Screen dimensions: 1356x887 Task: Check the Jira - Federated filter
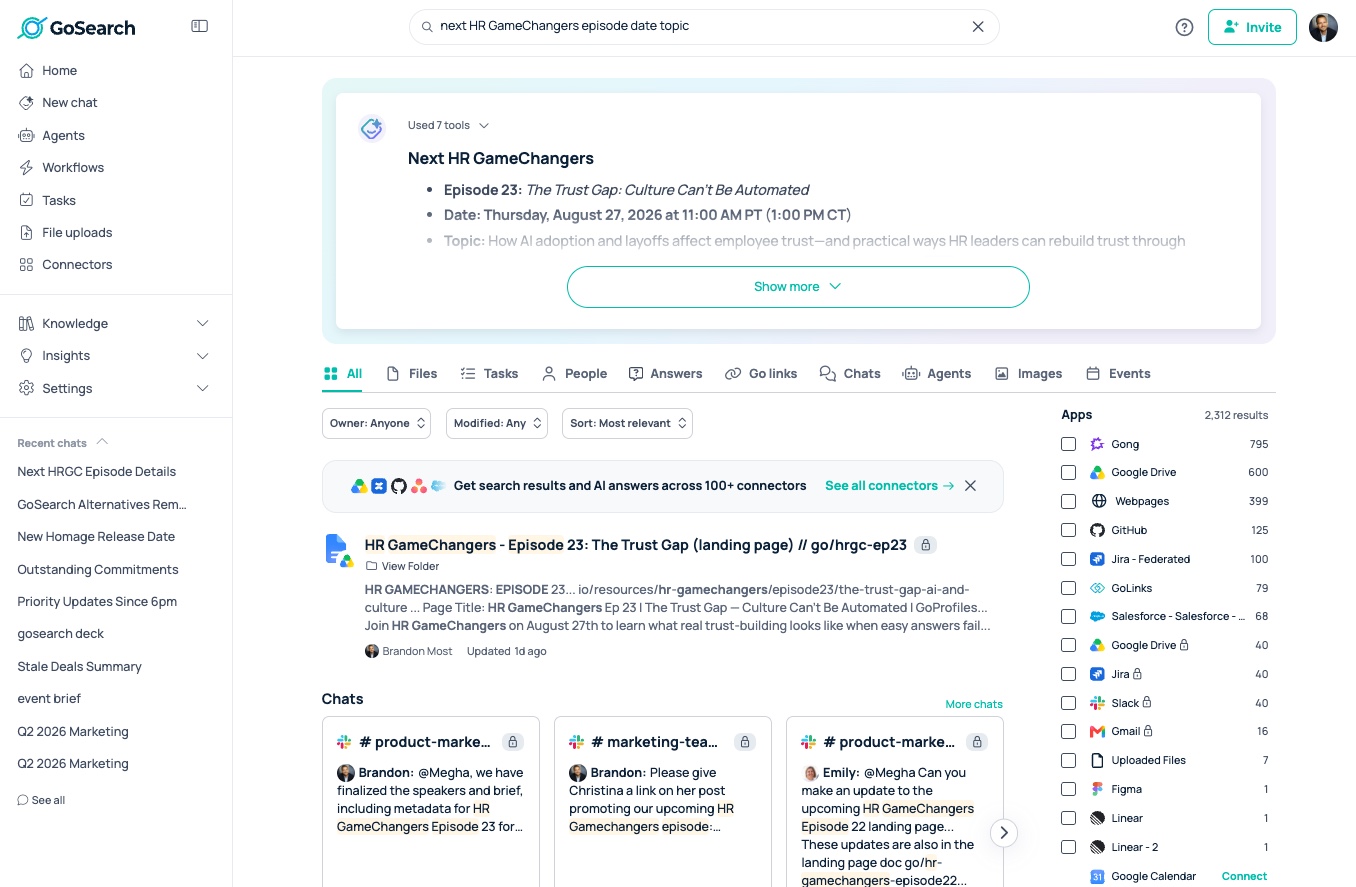1069,559
